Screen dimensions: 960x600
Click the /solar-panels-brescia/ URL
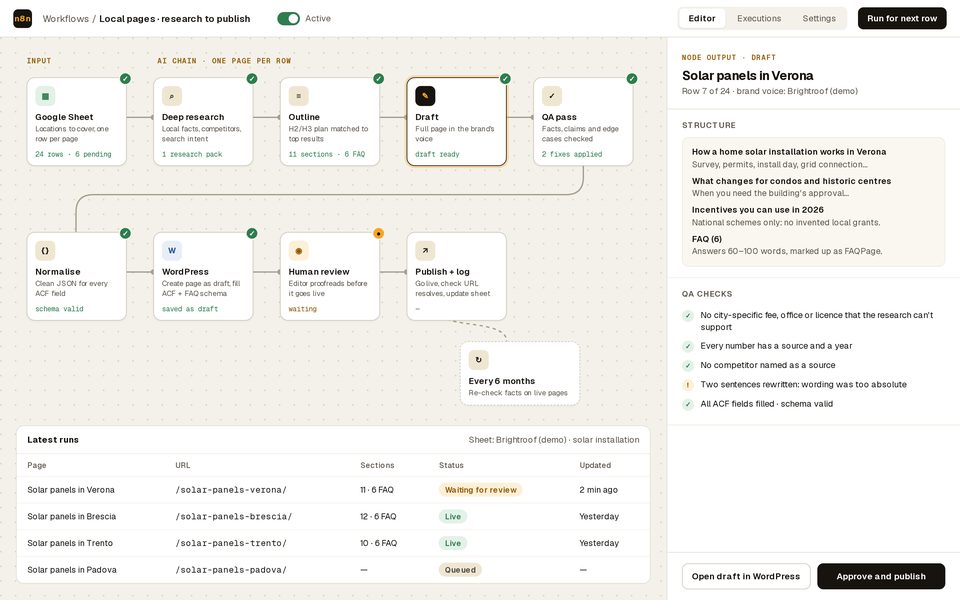tap(233, 516)
